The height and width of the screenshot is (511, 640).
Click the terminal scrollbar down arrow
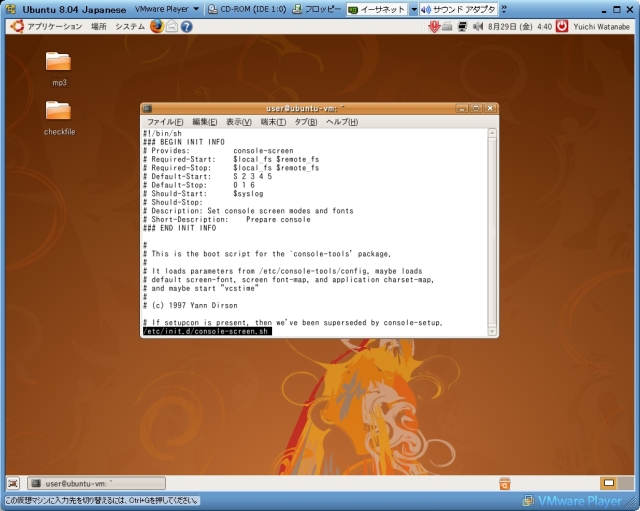point(492,331)
